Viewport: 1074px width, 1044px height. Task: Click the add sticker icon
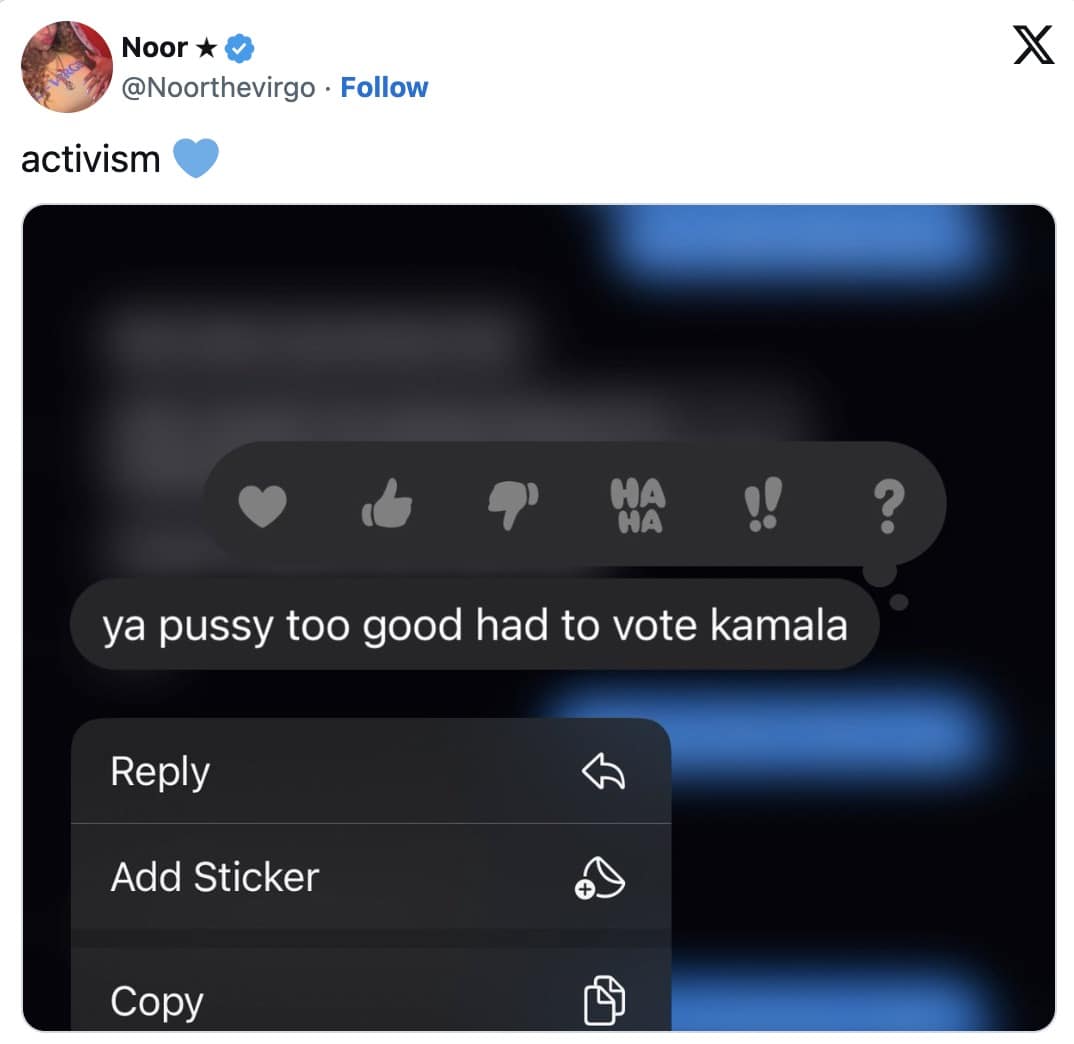click(599, 878)
